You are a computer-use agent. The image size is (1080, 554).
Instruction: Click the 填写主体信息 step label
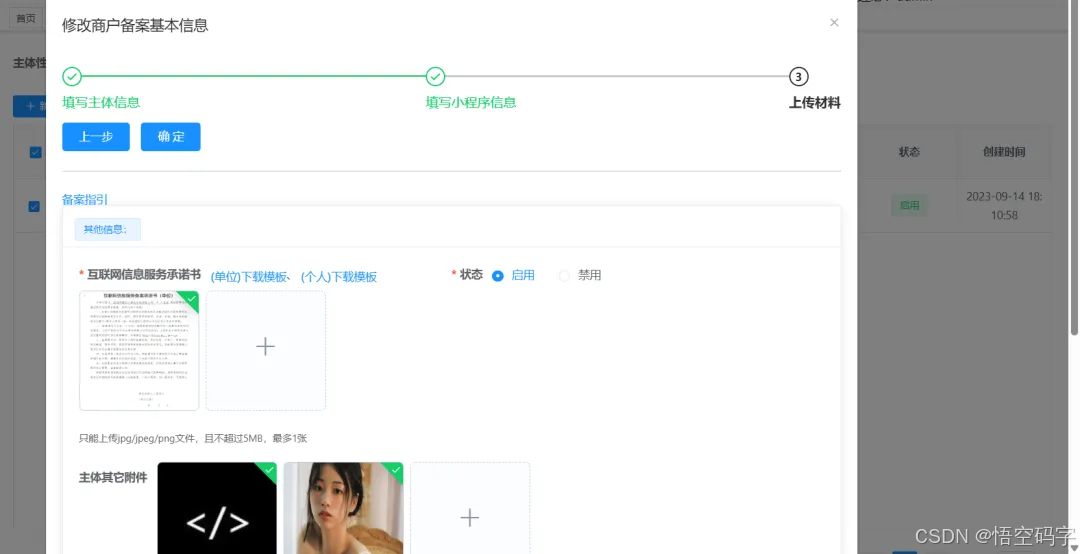pos(101,103)
